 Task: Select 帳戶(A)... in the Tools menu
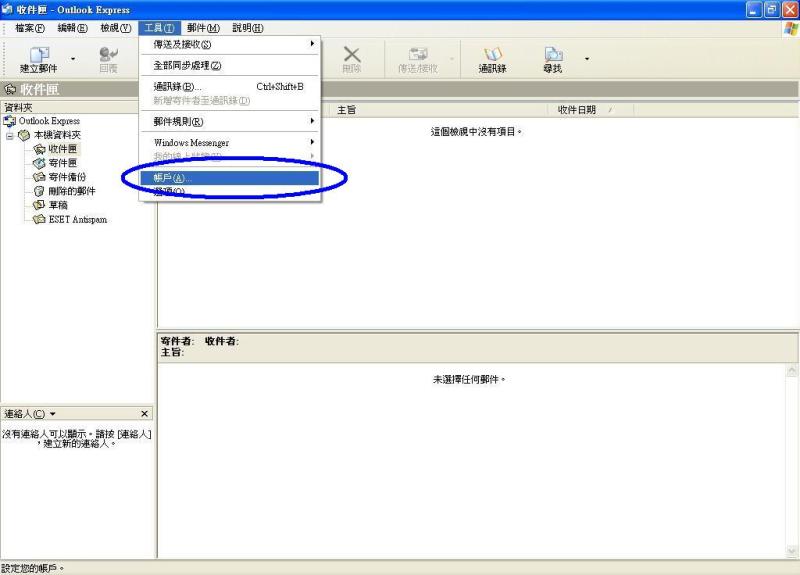(230, 178)
